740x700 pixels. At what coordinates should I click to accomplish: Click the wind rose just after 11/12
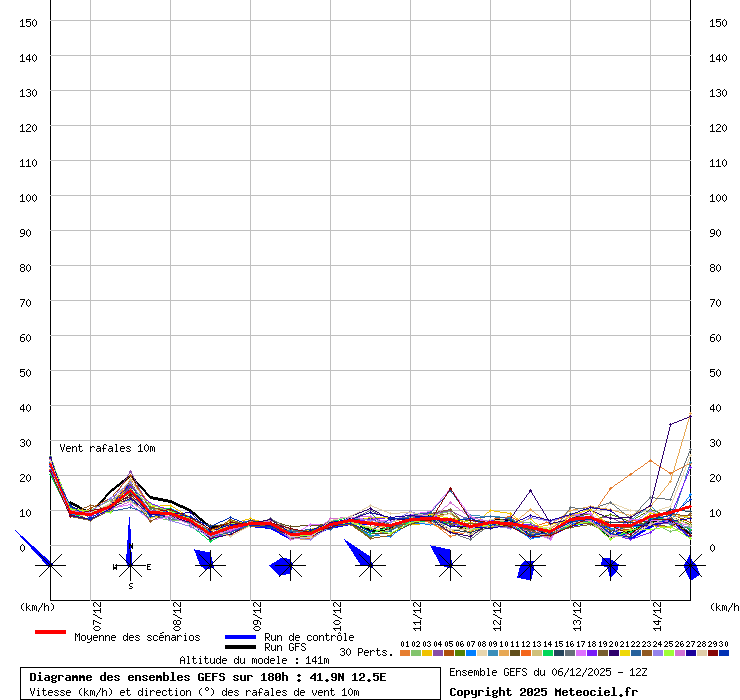pyautogui.click(x=450, y=566)
